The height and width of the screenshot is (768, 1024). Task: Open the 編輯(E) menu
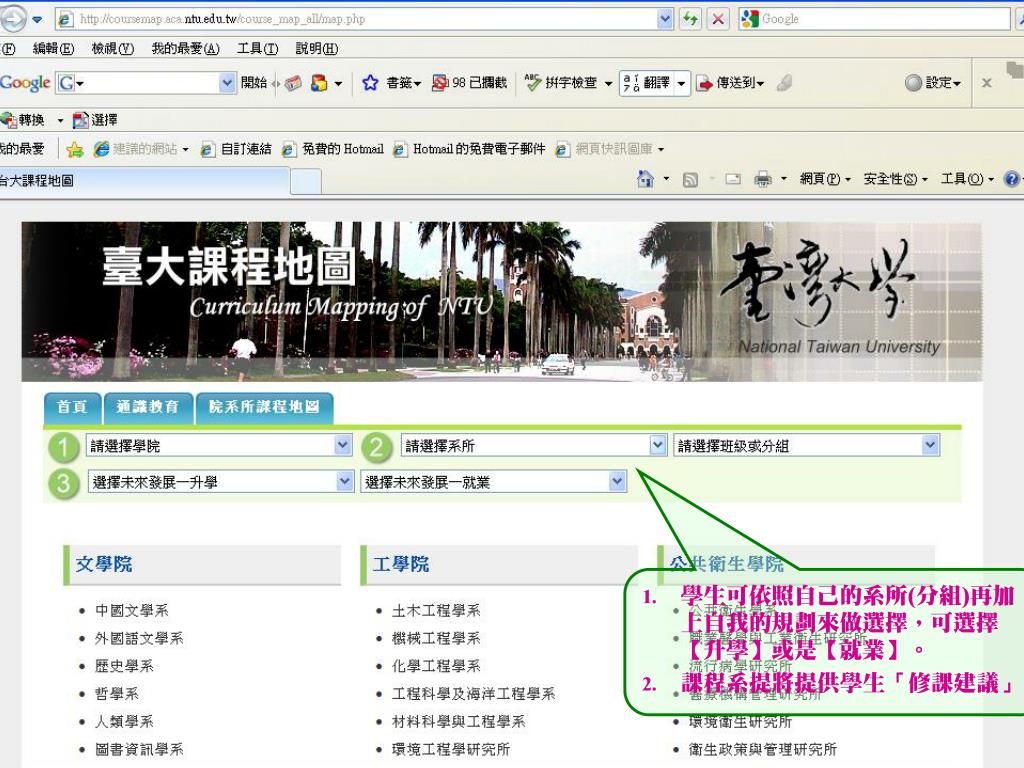click(x=54, y=48)
